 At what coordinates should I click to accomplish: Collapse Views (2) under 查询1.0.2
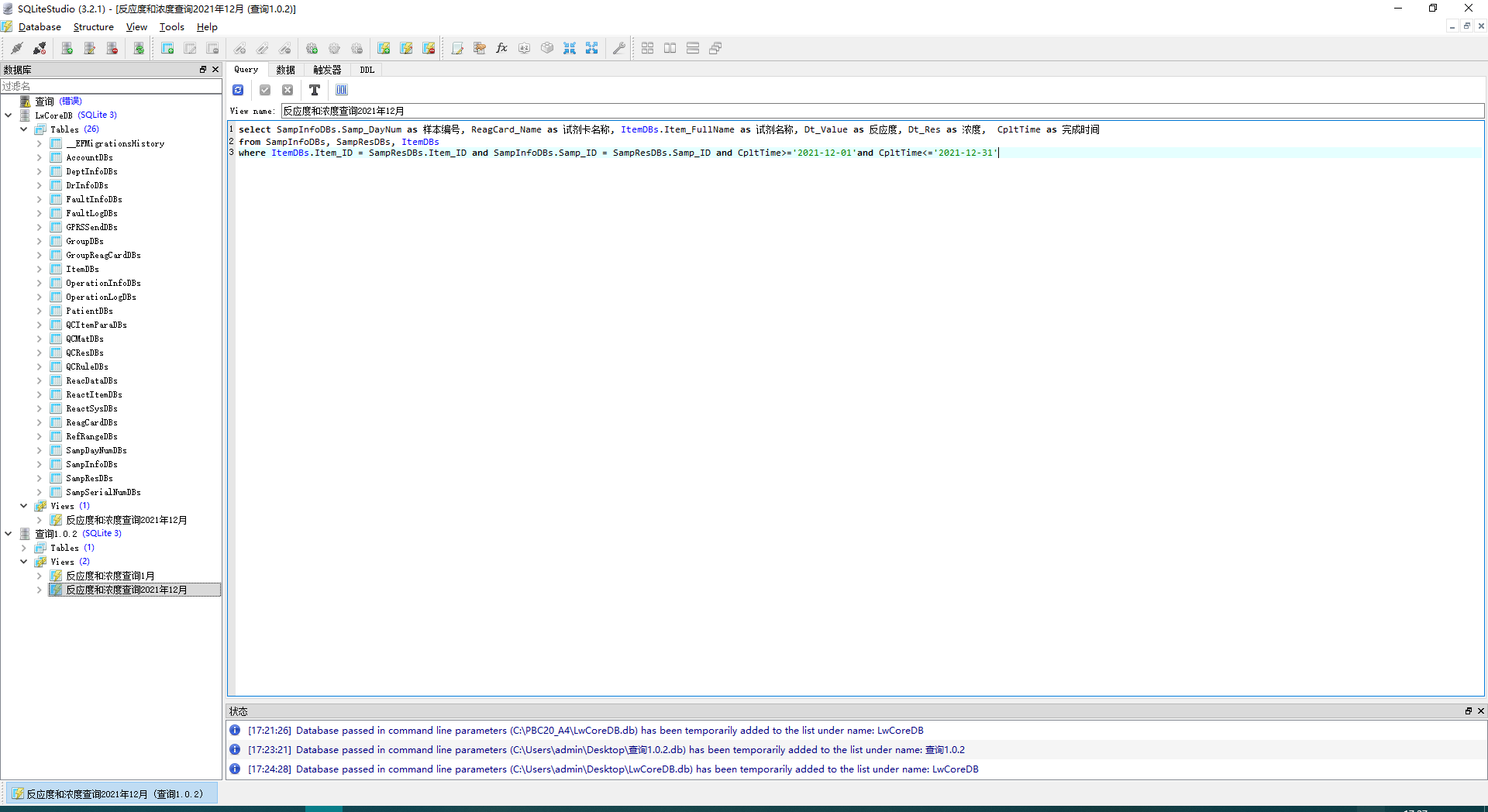tap(24, 562)
